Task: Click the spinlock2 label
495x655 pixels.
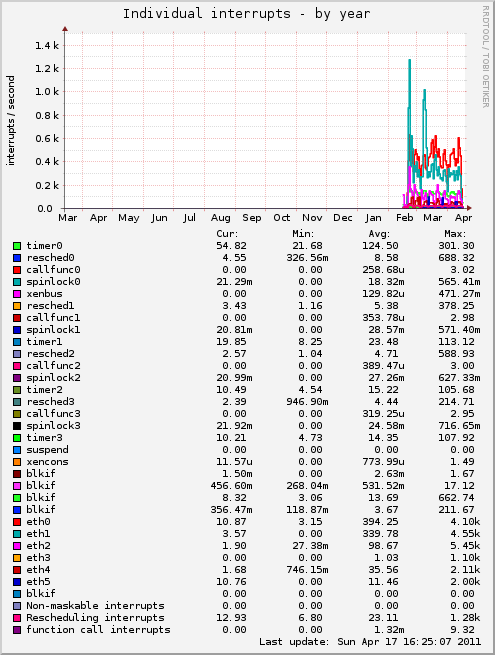Action: (x=53, y=378)
